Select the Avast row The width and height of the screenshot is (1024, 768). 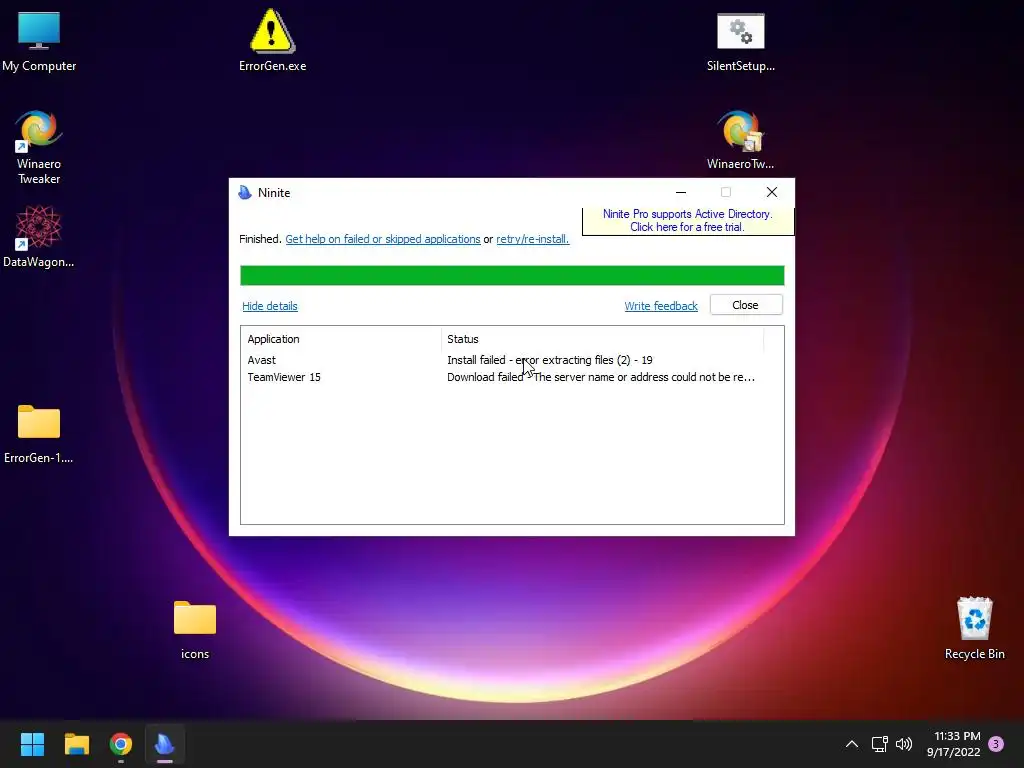[x=512, y=360]
